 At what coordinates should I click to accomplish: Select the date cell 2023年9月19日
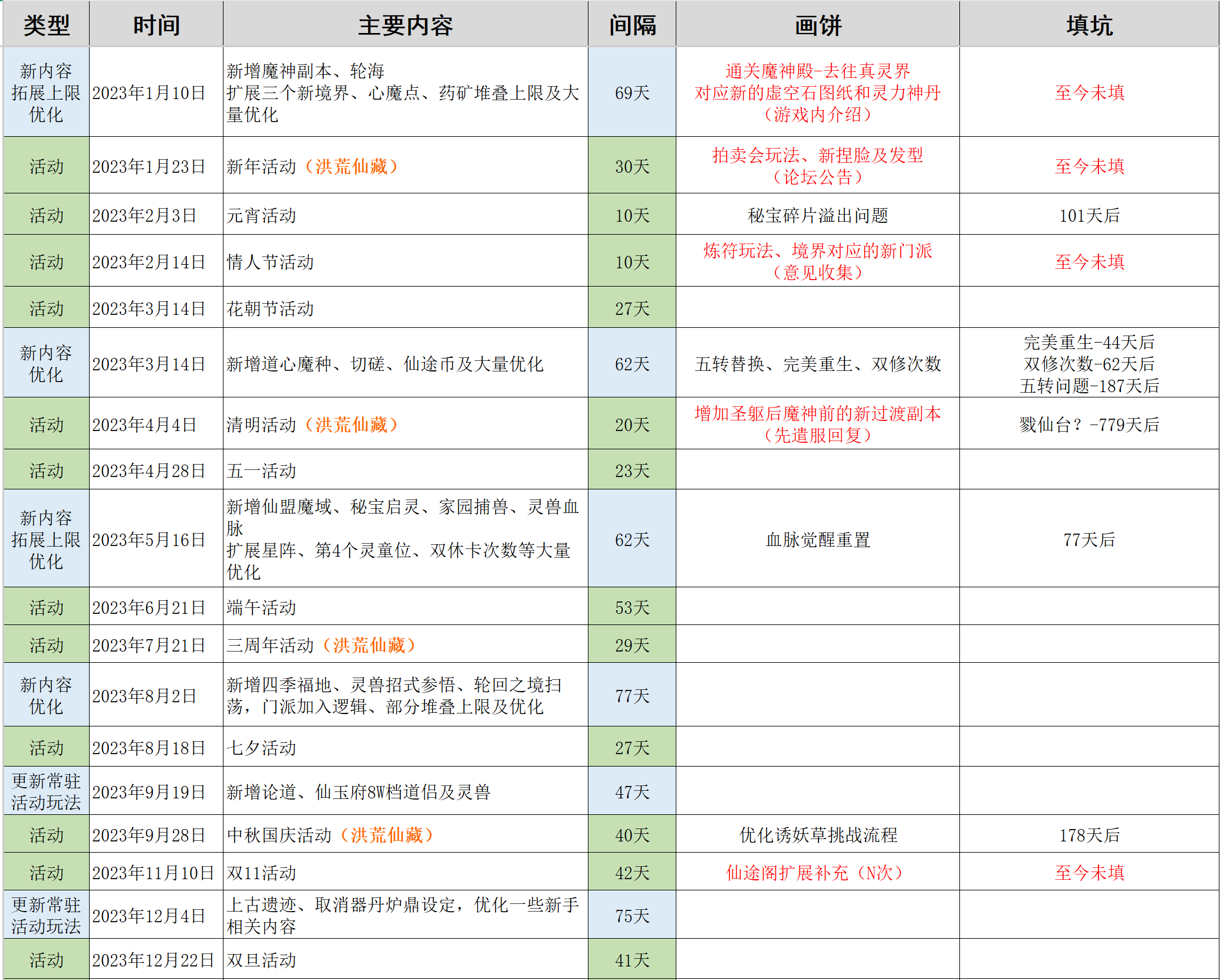tap(156, 791)
